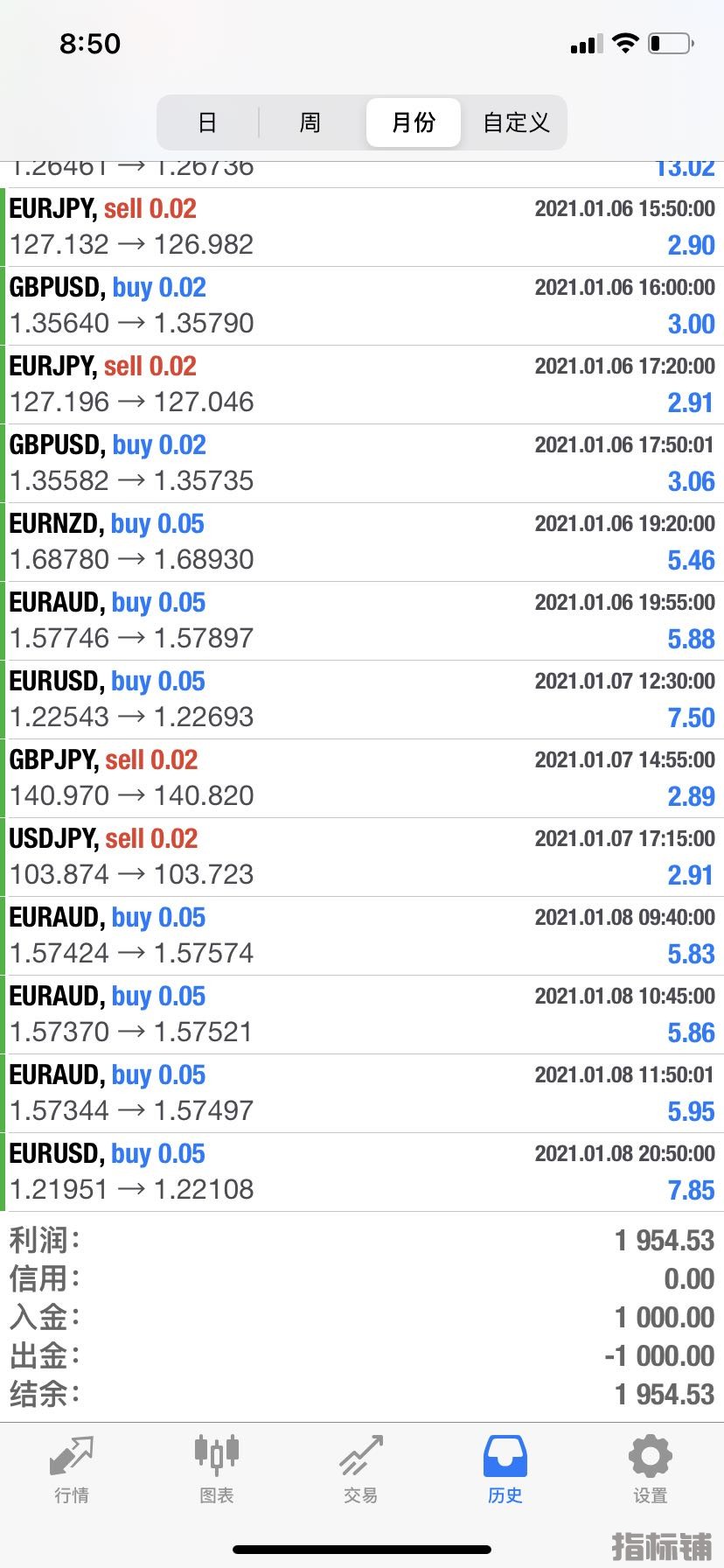This screenshot has width=724, height=1568.
Task: Tap the Wi-Fi status icon
Action: pyautogui.click(x=625, y=43)
